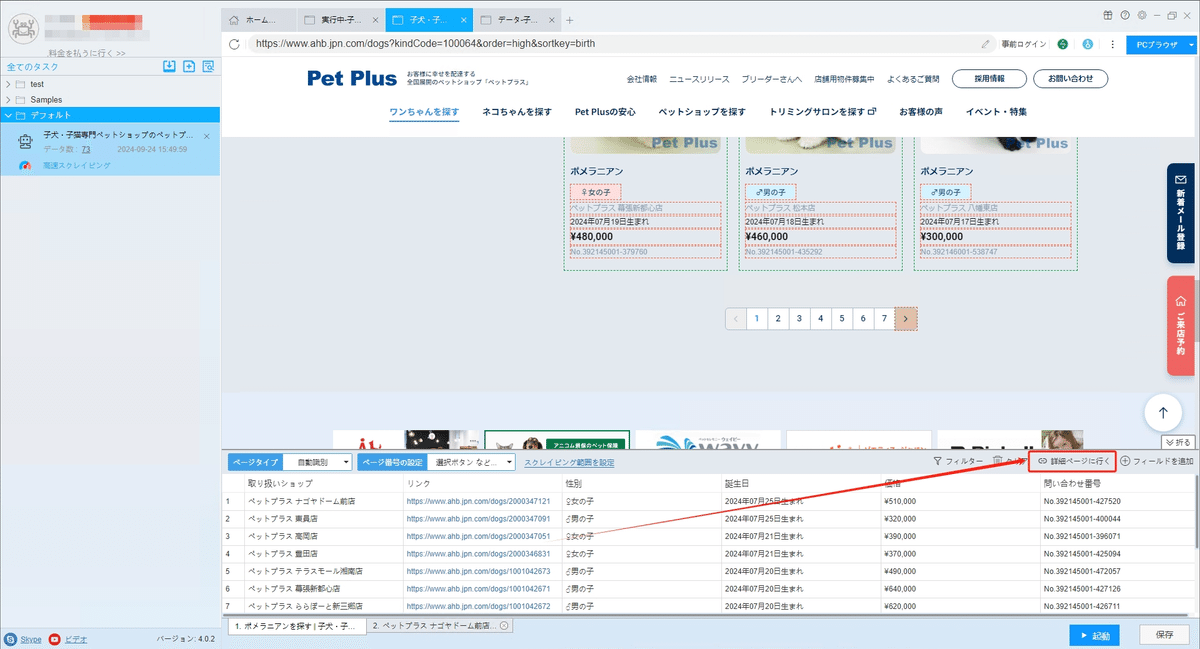The image size is (1200, 649).
Task: Click the 事前ログイン button
Action: click(1023, 44)
